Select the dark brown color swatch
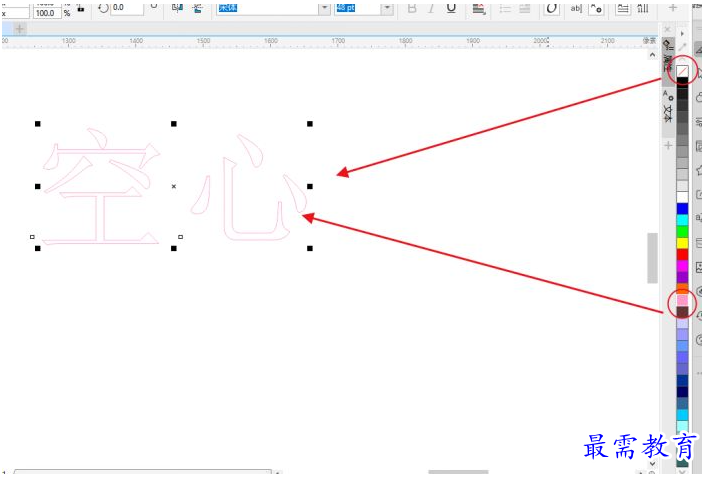The image size is (705, 478). (683, 312)
